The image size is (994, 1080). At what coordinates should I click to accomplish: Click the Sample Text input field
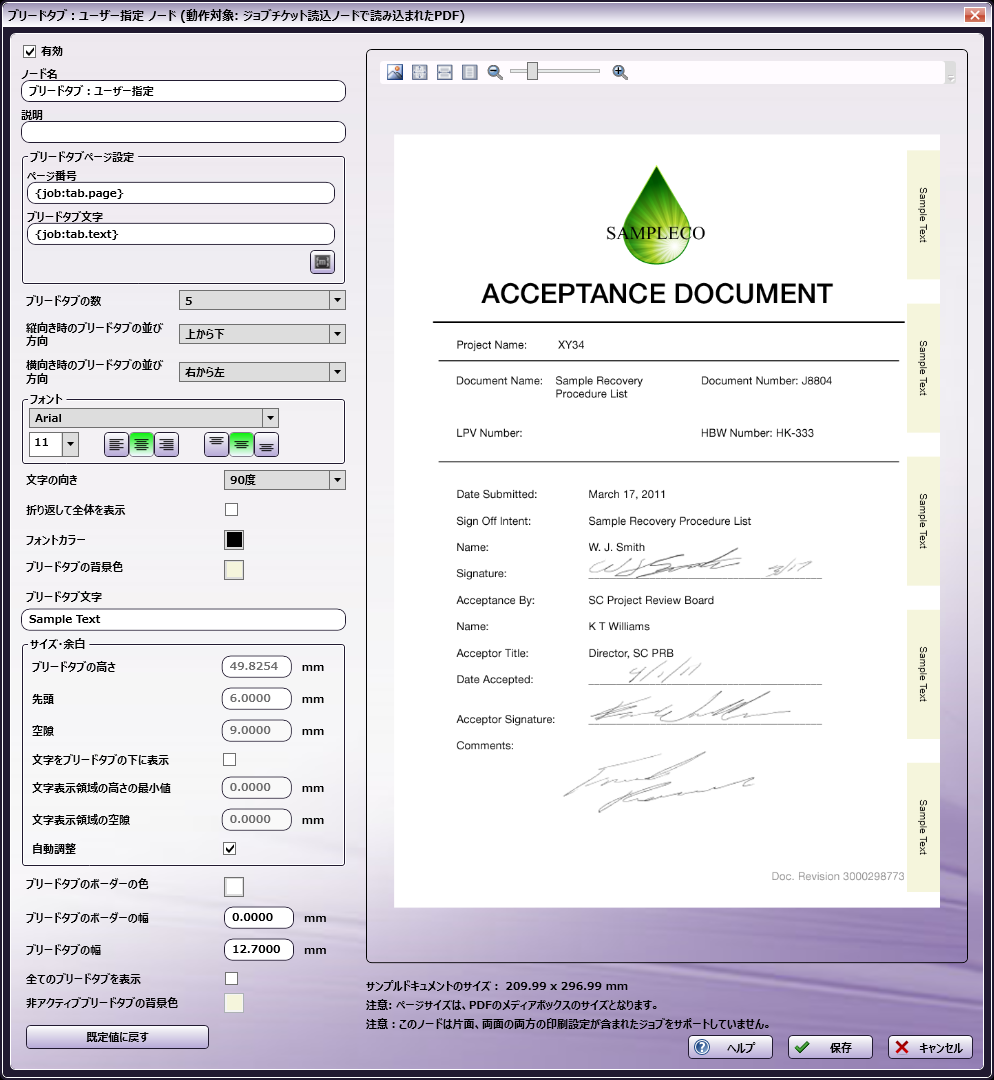tap(183, 619)
